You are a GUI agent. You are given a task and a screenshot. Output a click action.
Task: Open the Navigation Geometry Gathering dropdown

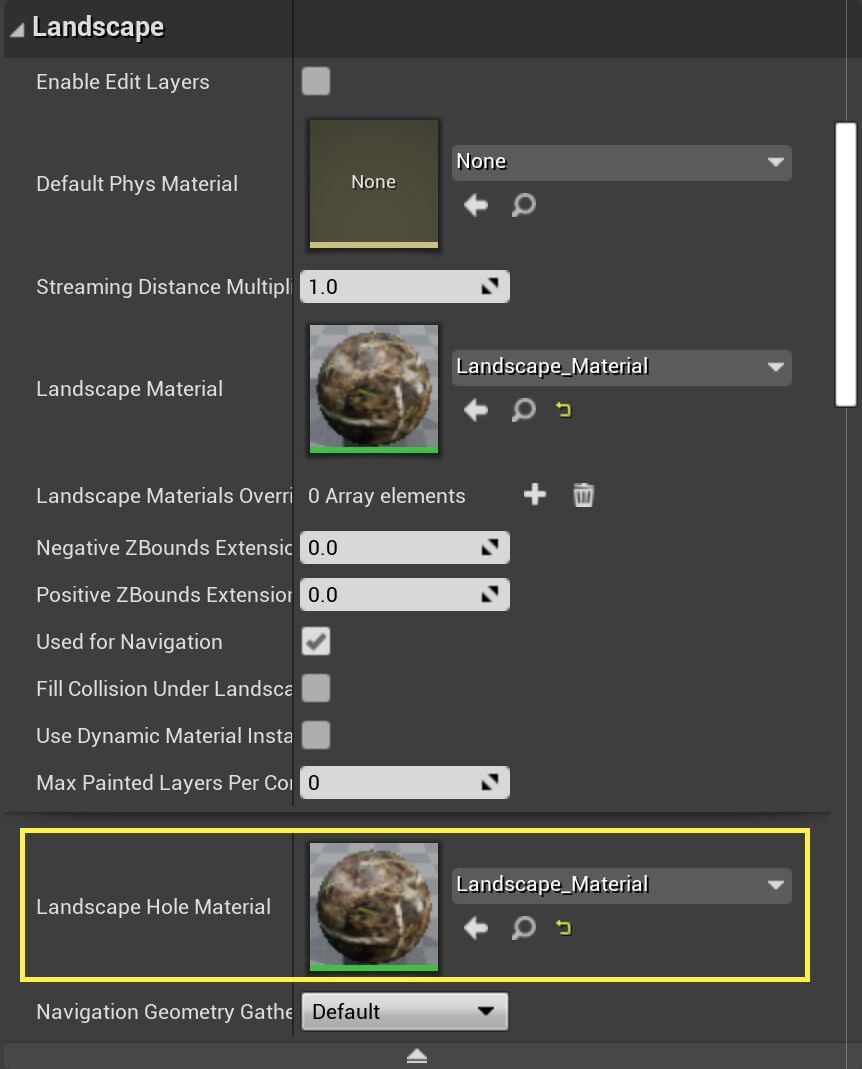click(x=404, y=1011)
